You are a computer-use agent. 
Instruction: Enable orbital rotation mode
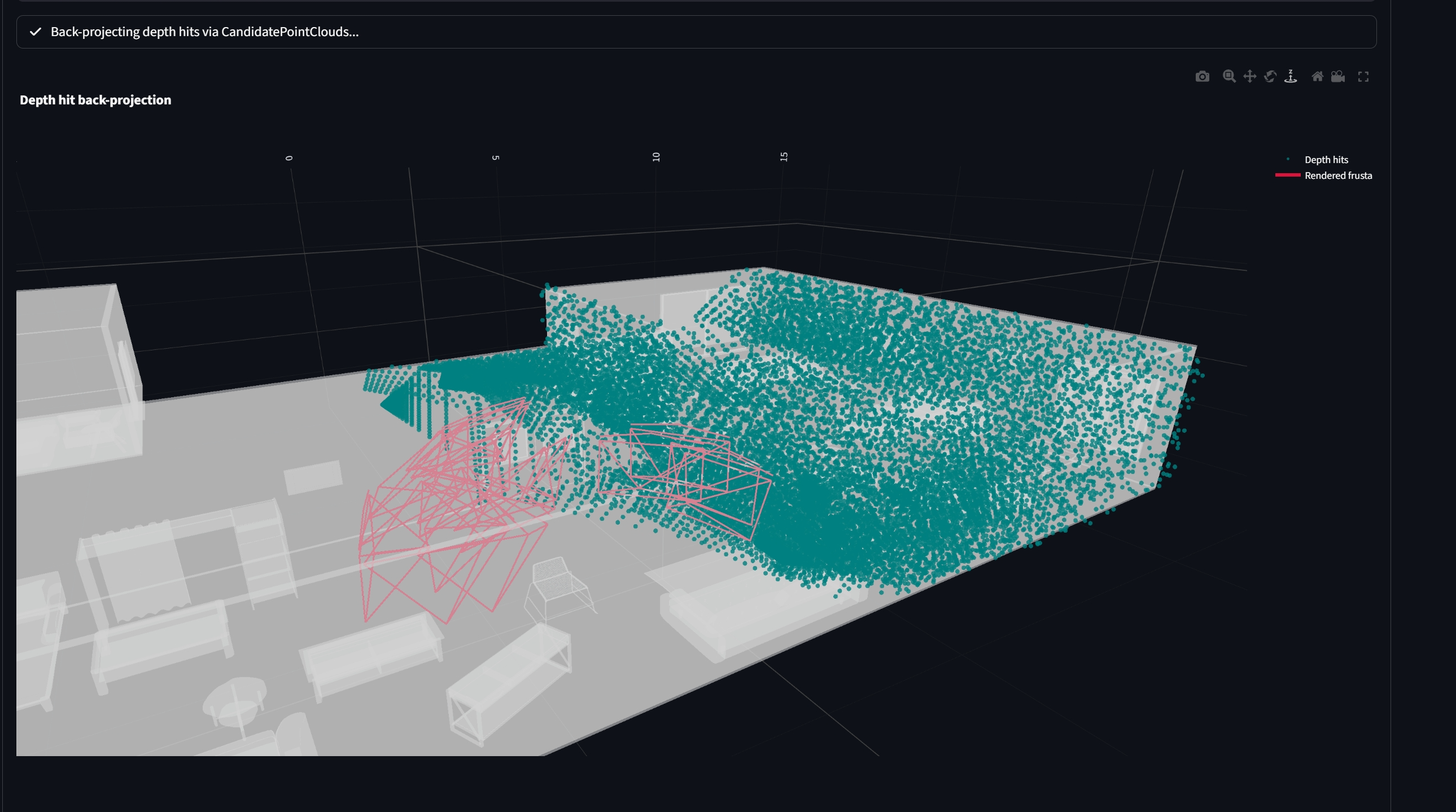click(x=1270, y=76)
